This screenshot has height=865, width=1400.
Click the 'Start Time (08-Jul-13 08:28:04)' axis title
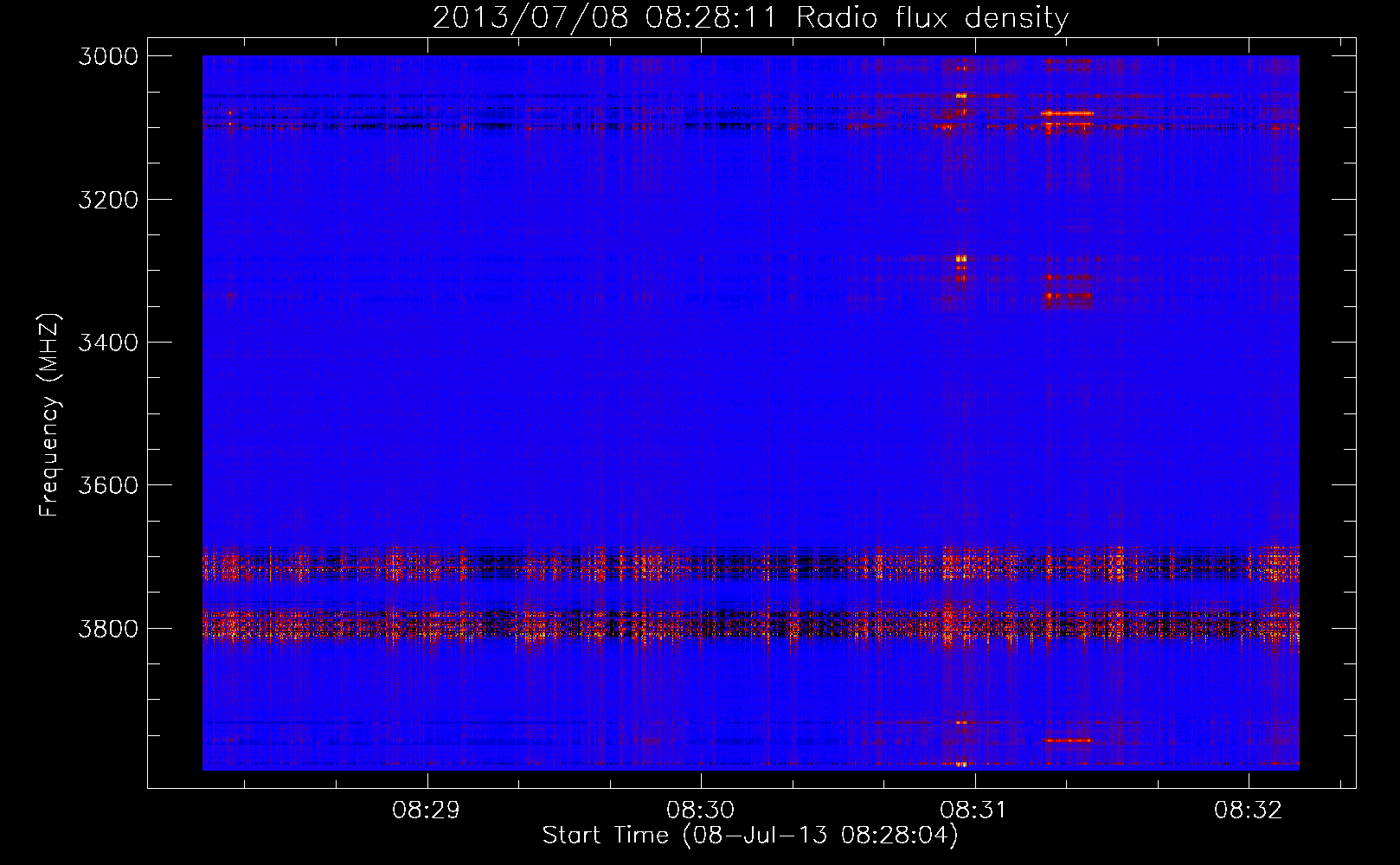750,836
